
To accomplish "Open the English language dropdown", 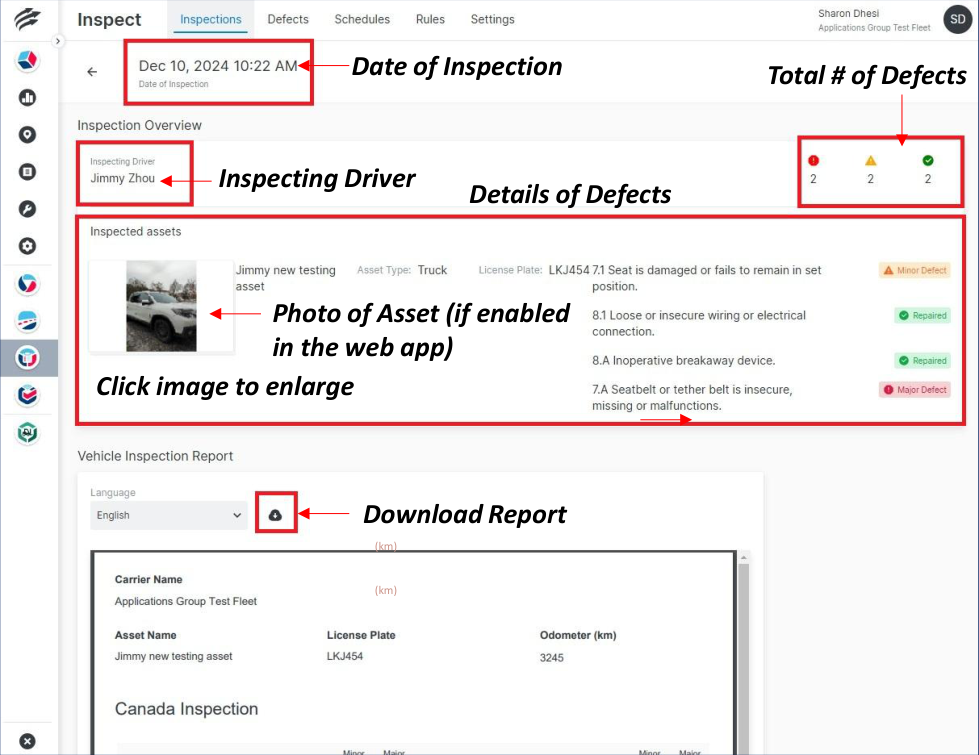I will pyautogui.click(x=168, y=514).
